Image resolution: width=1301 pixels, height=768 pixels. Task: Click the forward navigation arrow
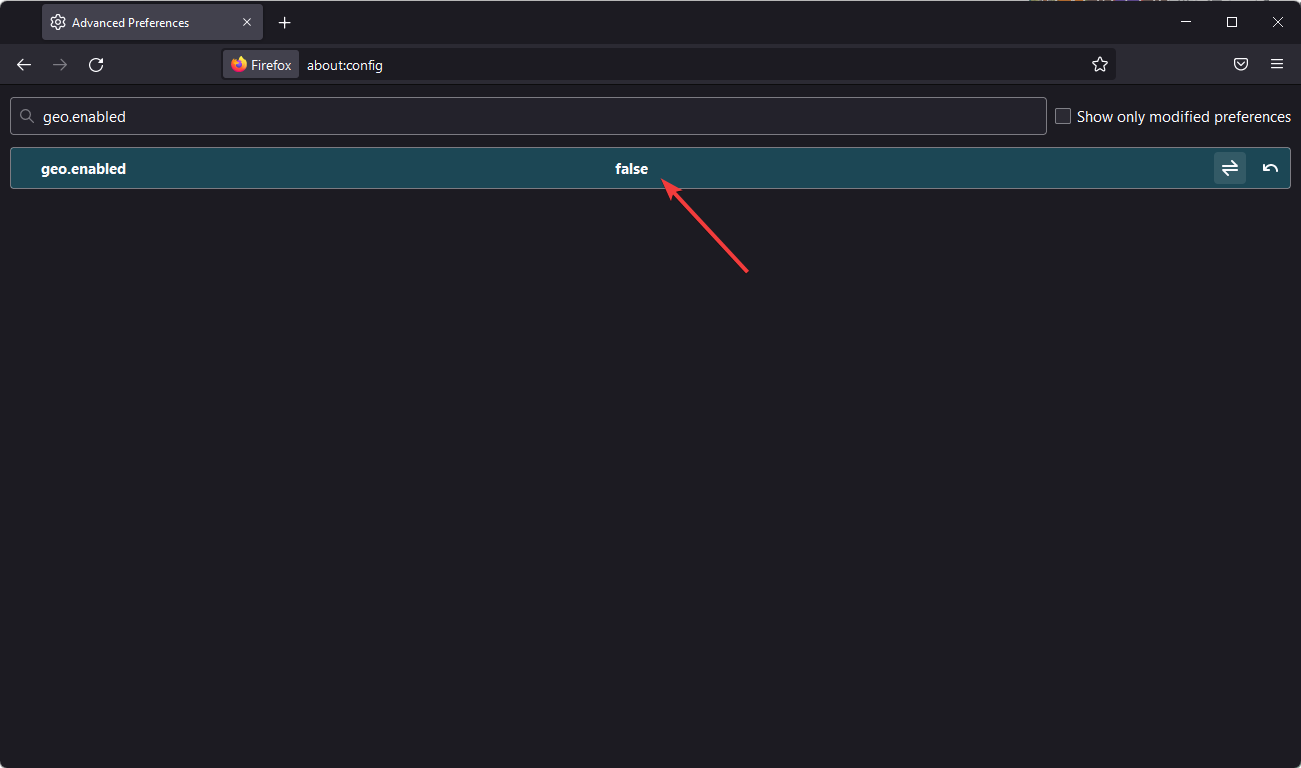[59, 64]
